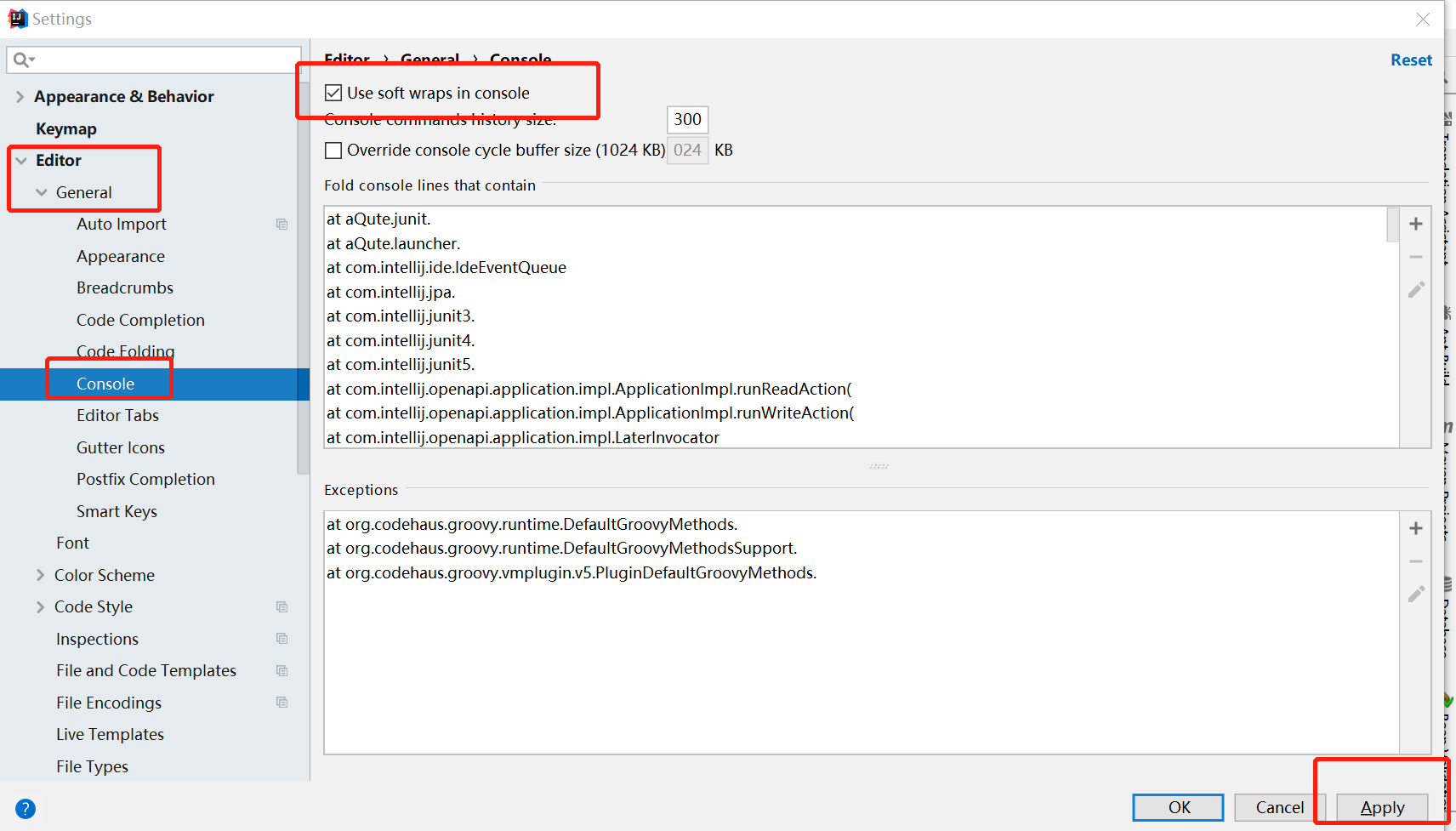Click the fold lines list scrollbar thumb
Image resolution: width=1456 pixels, height=831 pixels.
pos(1393,225)
